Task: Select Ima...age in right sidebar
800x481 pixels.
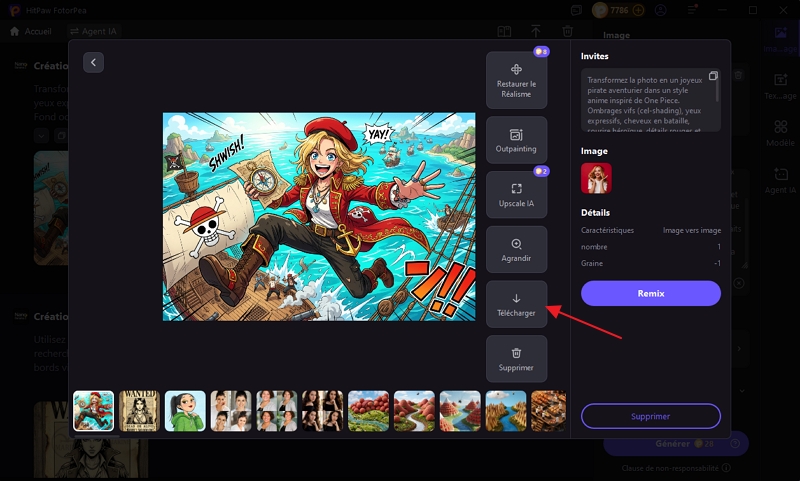Action: pos(780,39)
